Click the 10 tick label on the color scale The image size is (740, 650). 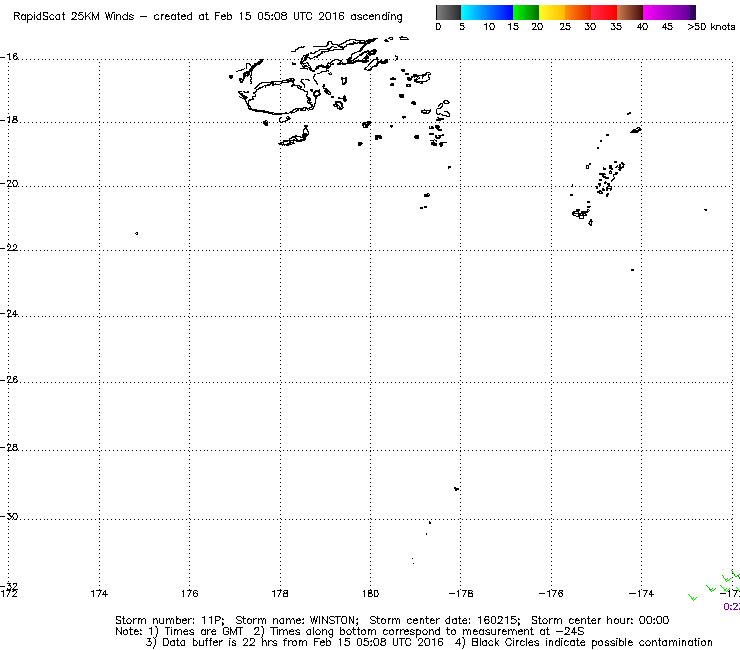[489, 27]
